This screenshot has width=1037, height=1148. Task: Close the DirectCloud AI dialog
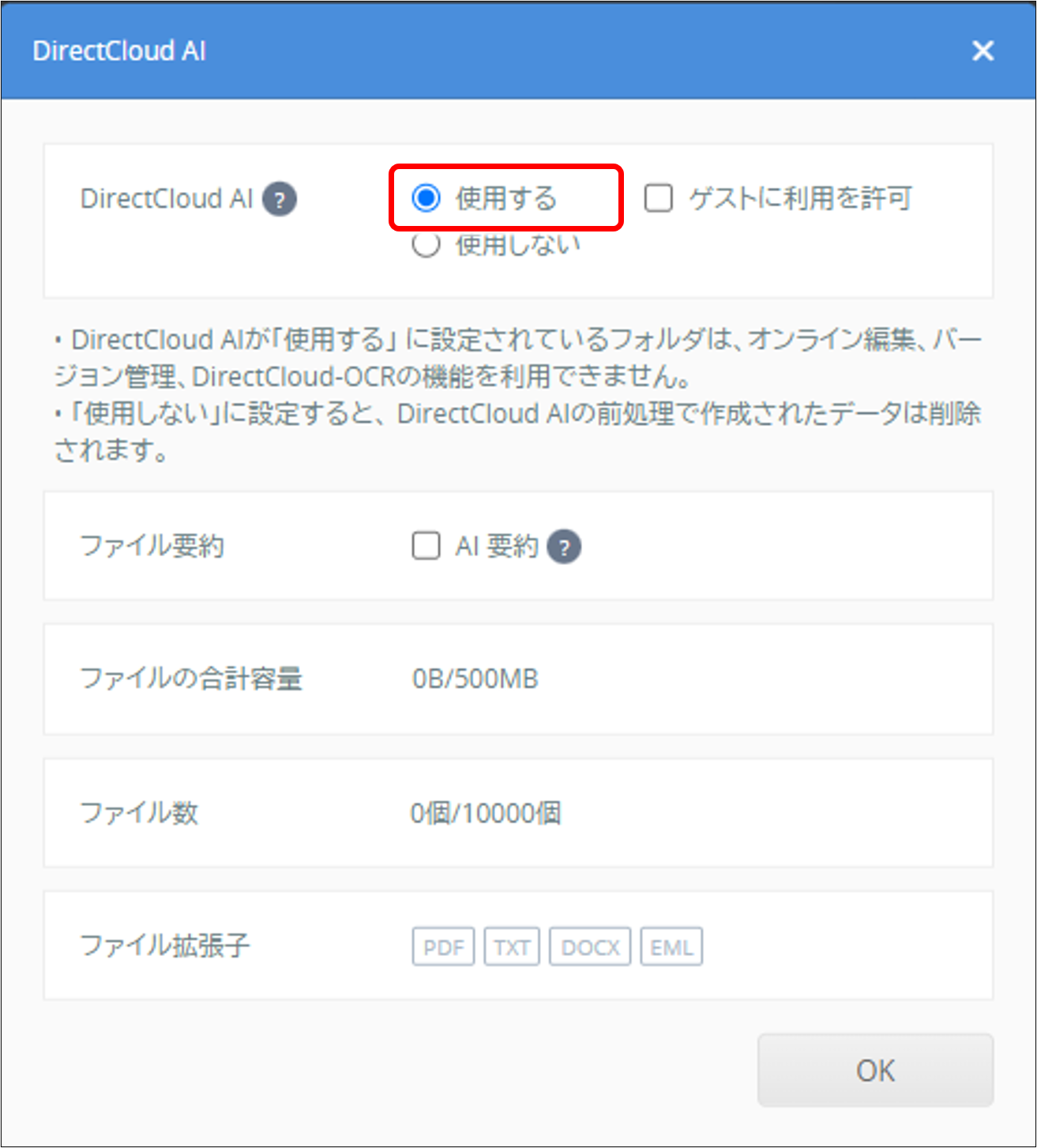coord(983,51)
